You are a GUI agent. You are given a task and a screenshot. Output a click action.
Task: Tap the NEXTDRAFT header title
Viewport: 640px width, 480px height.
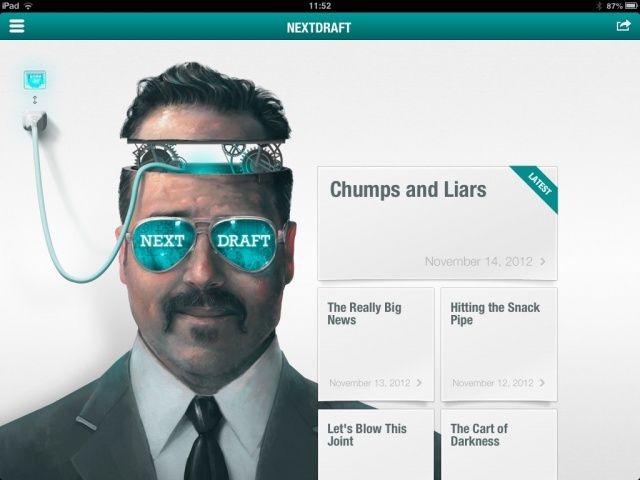[319, 27]
